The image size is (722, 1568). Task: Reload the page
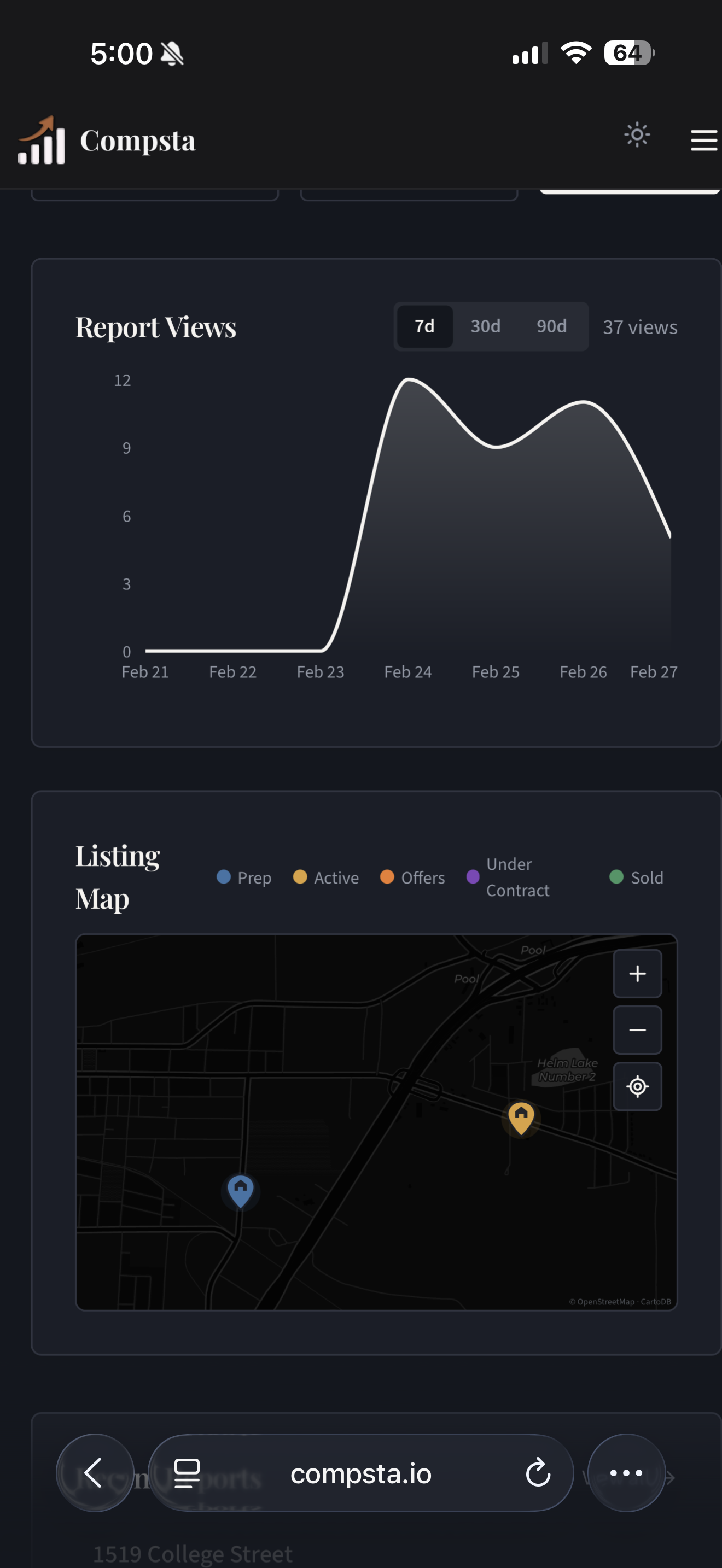pos(538,1473)
